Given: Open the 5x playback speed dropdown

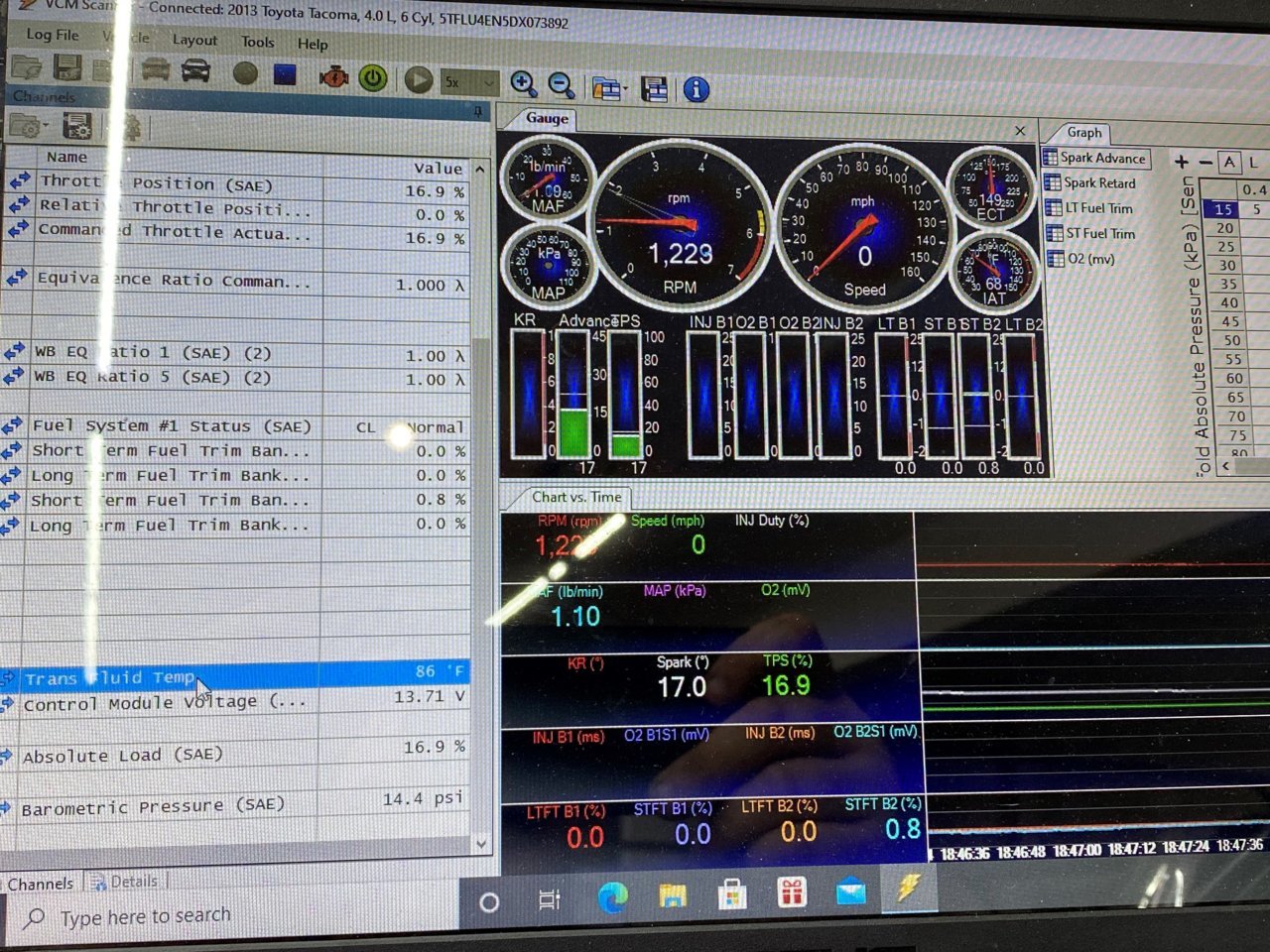Looking at the screenshot, I should coord(469,81).
